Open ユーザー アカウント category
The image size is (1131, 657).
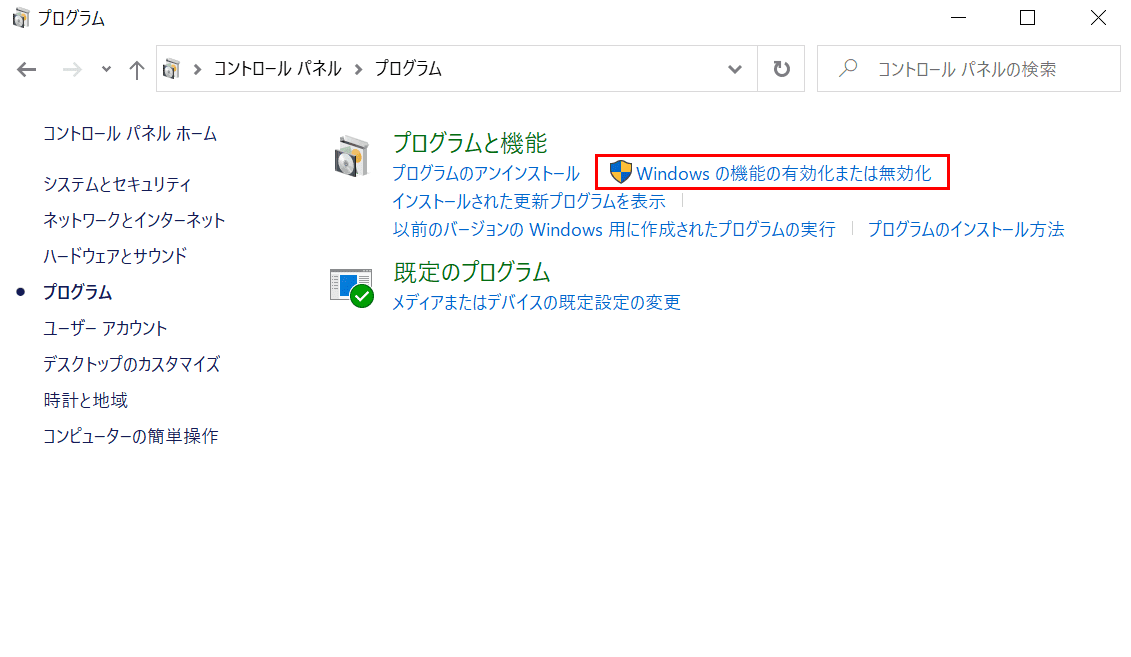[x=105, y=328]
